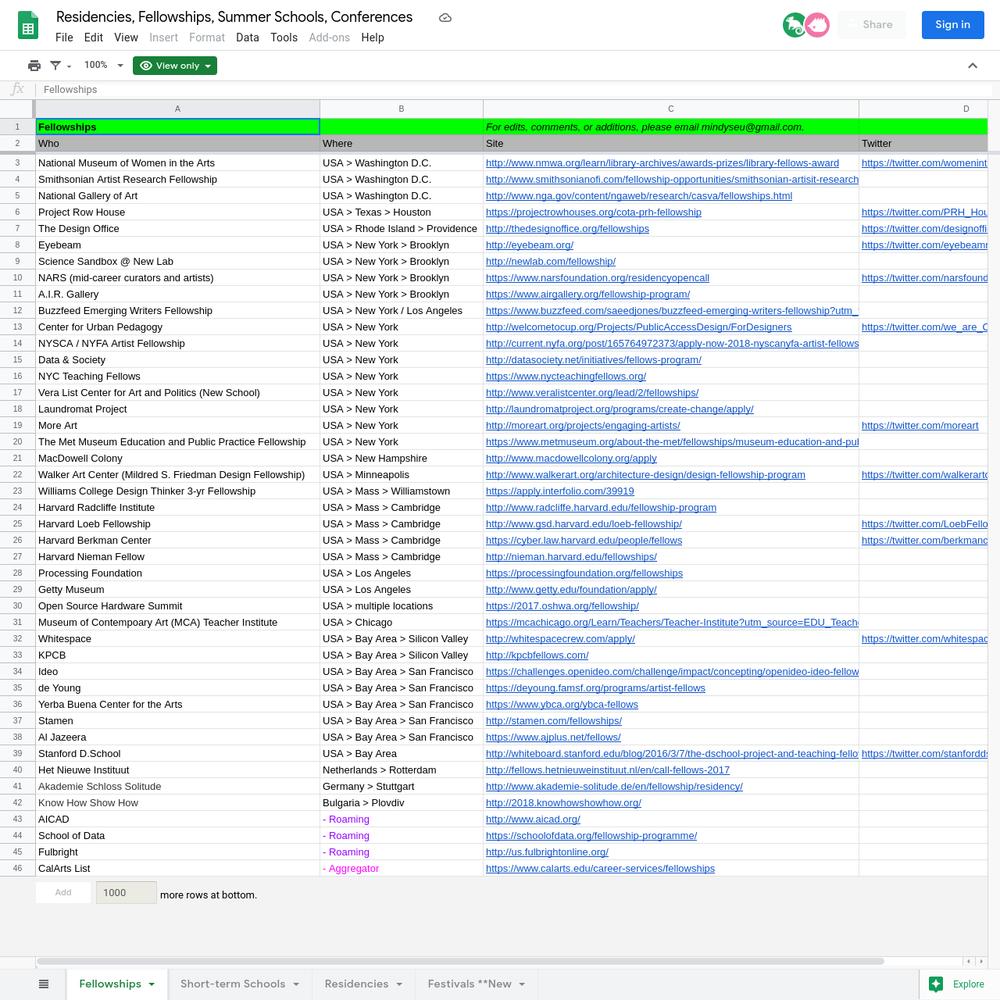Switch to the Short-term Schools sheet
This screenshot has height=1000, width=1000.
point(232,984)
